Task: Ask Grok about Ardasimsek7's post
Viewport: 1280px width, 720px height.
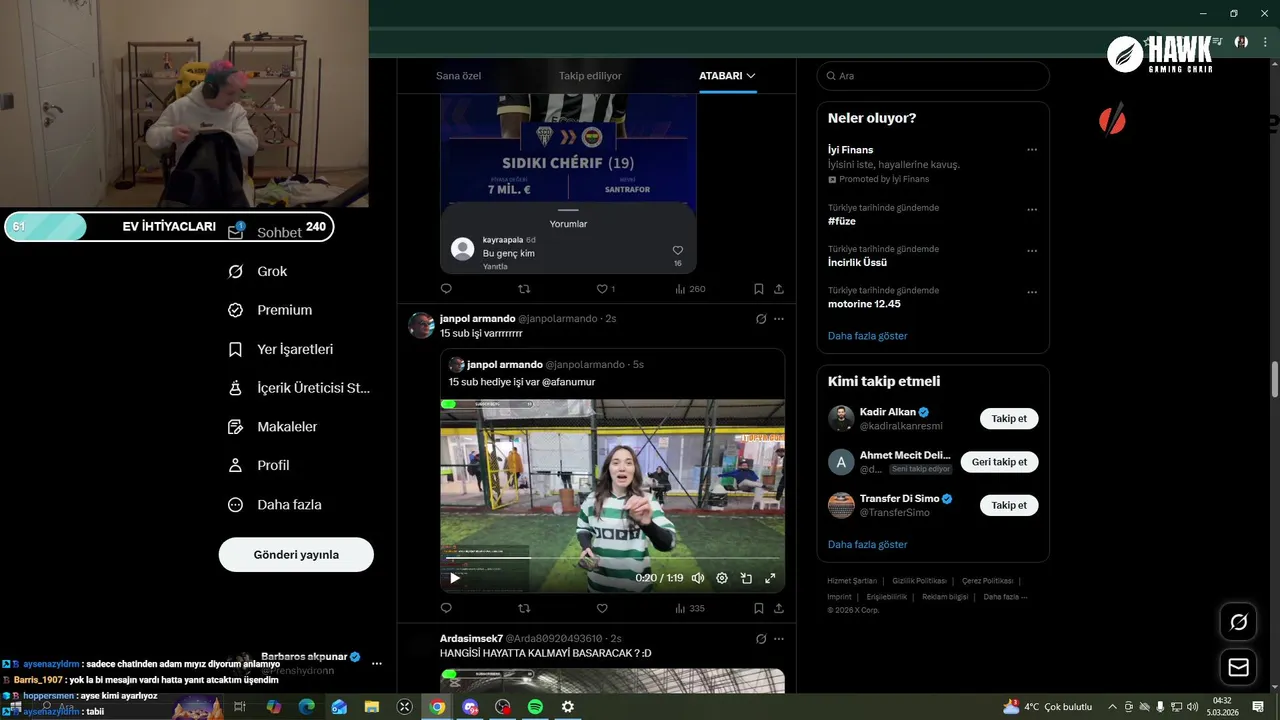Action: coord(761,639)
